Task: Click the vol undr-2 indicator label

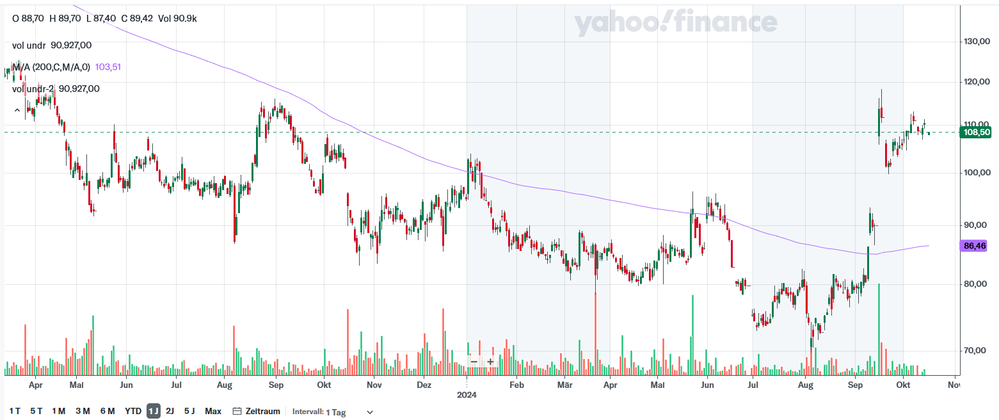Action: [33, 89]
